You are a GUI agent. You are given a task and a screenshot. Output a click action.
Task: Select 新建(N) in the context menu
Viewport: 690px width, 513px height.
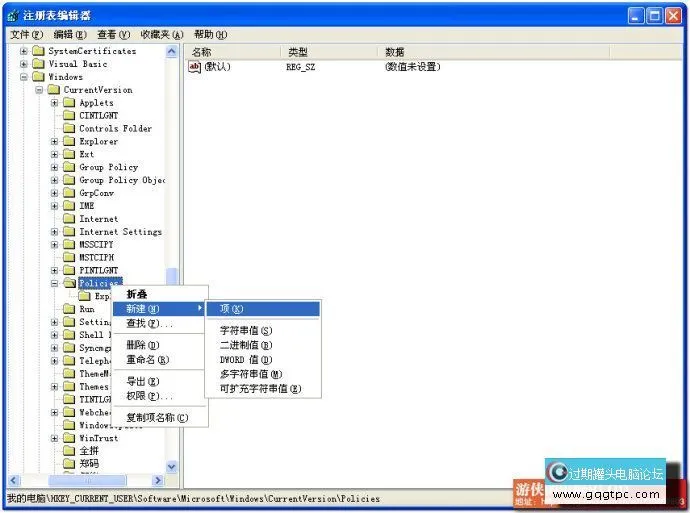tap(159, 309)
